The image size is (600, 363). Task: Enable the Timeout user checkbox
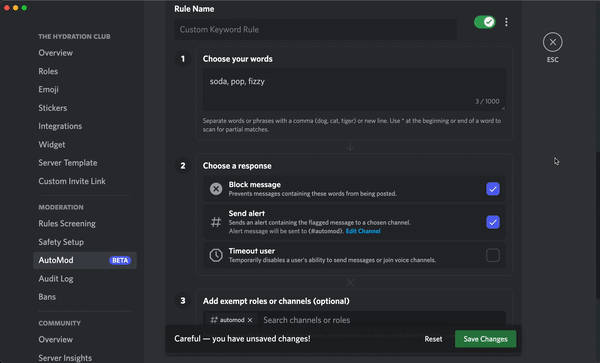click(492, 255)
